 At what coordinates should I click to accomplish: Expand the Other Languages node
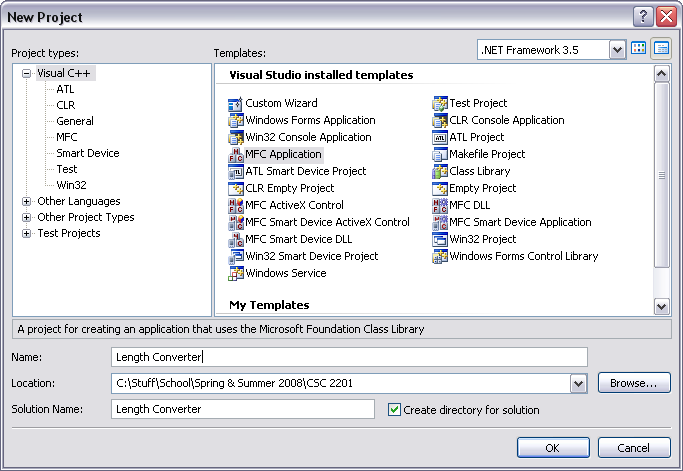tap(27, 201)
